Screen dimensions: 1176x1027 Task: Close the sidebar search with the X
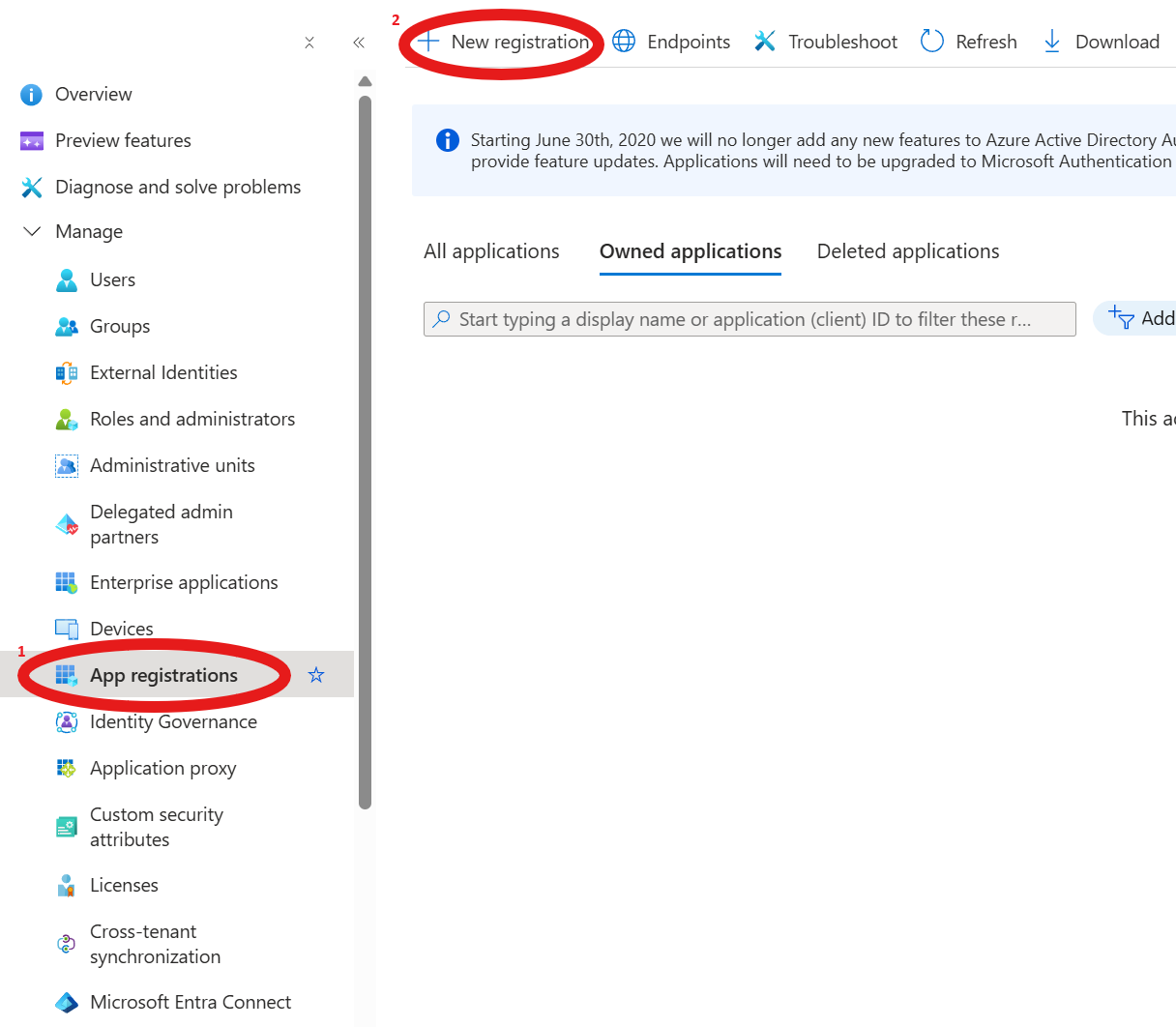pos(309,43)
